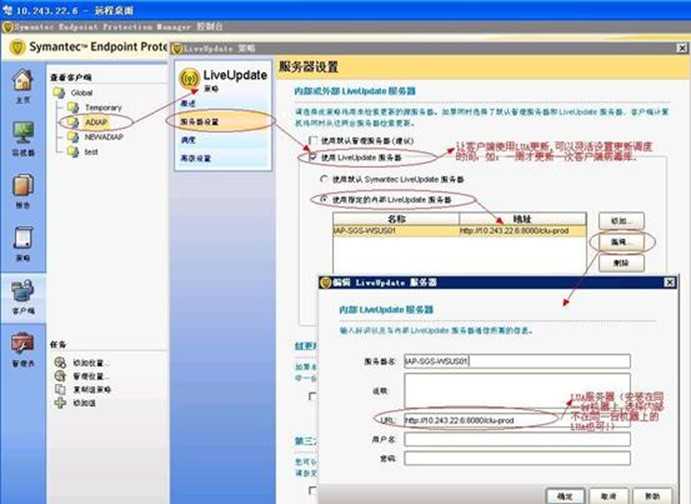Click the 帮助 Help button
Image resolution: width=691 pixels, height=504 pixels.
pyautogui.click(x=652, y=496)
